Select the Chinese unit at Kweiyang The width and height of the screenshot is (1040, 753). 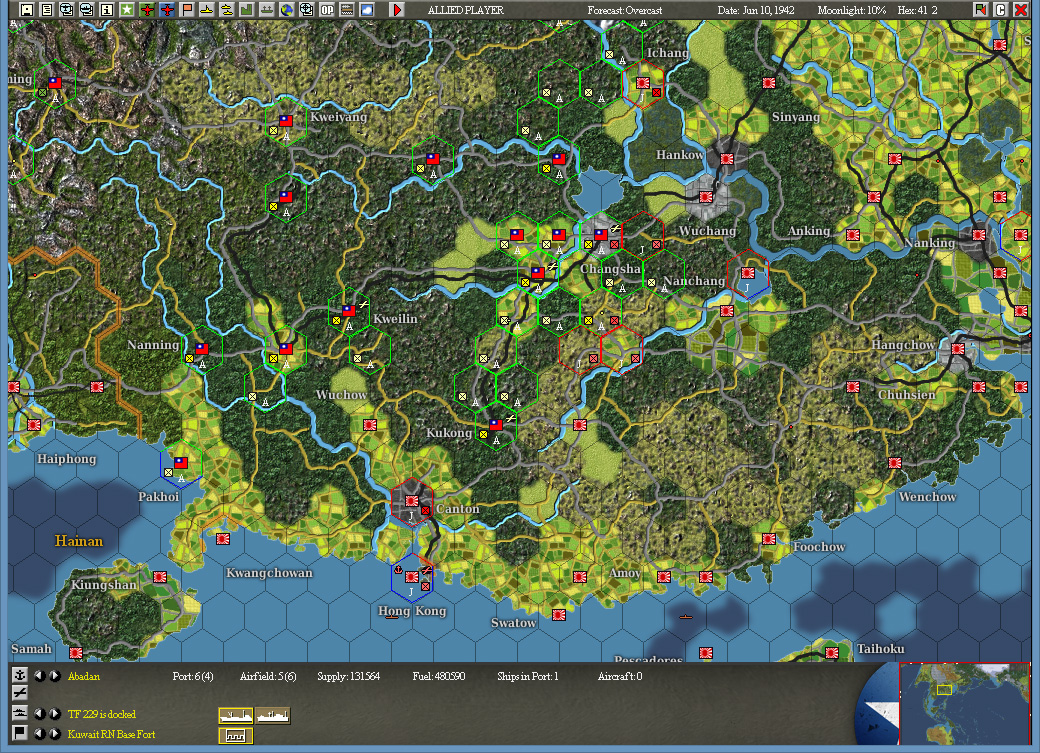pos(286,121)
